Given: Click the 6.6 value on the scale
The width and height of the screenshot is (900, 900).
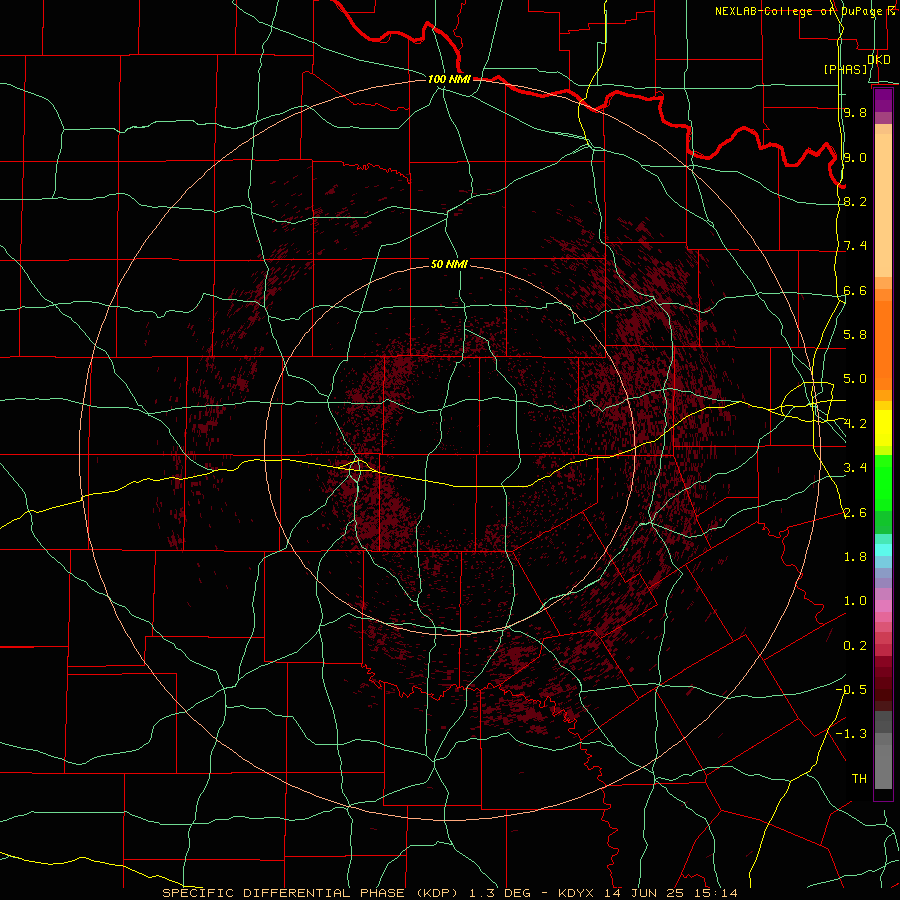Looking at the screenshot, I should (855, 290).
